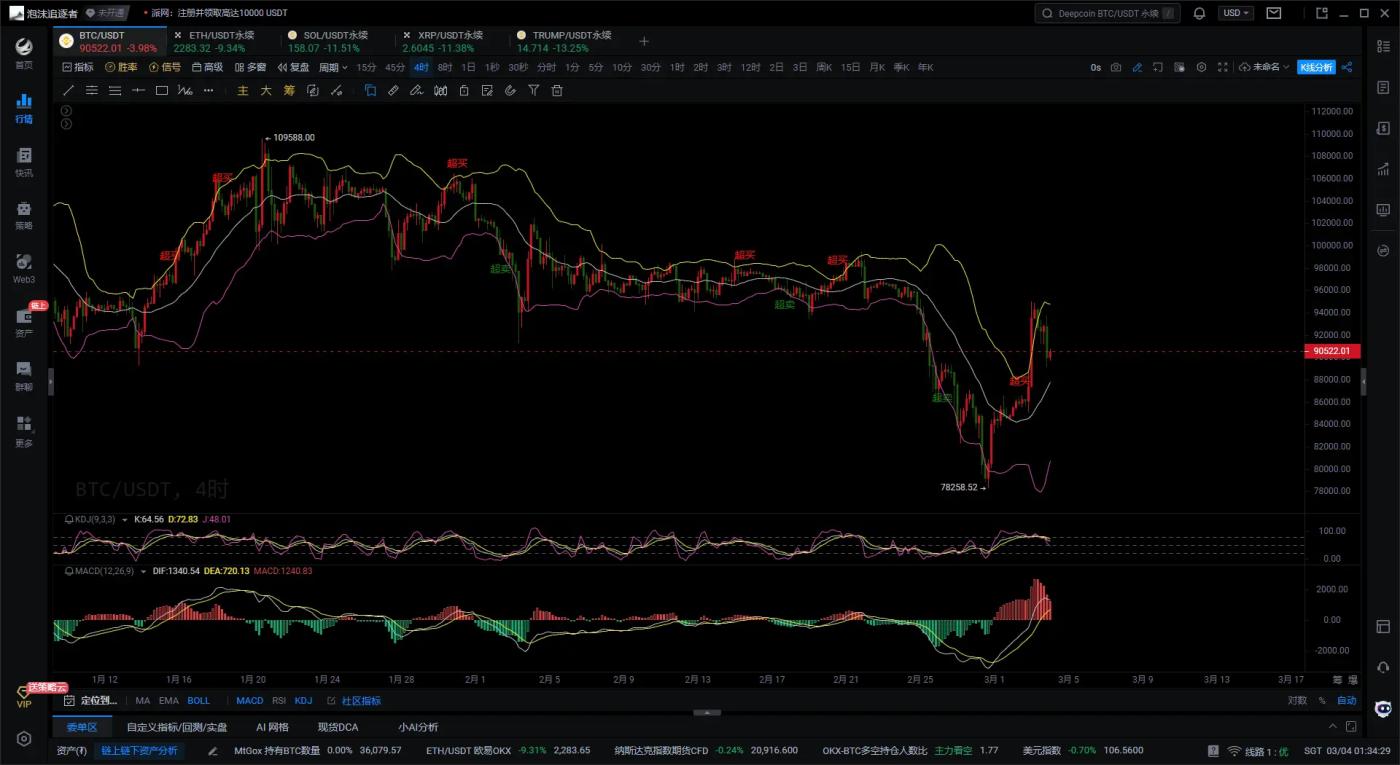Expand the 未命名 layout dropdown
This screenshot has width=1400, height=765.
1264,67
